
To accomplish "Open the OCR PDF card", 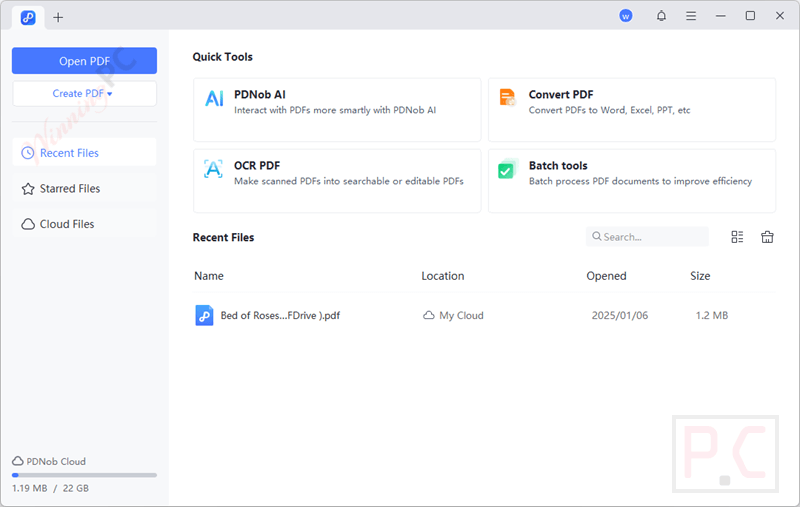I will point(337,181).
